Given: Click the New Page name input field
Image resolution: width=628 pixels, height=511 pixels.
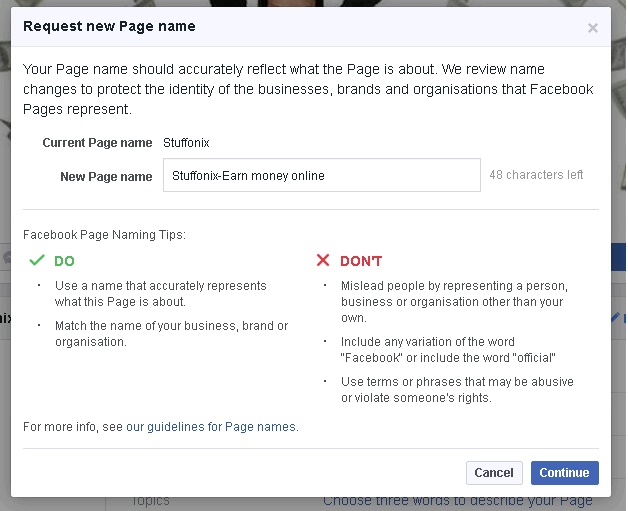Looking at the screenshot, I should [x=322, y=175].
